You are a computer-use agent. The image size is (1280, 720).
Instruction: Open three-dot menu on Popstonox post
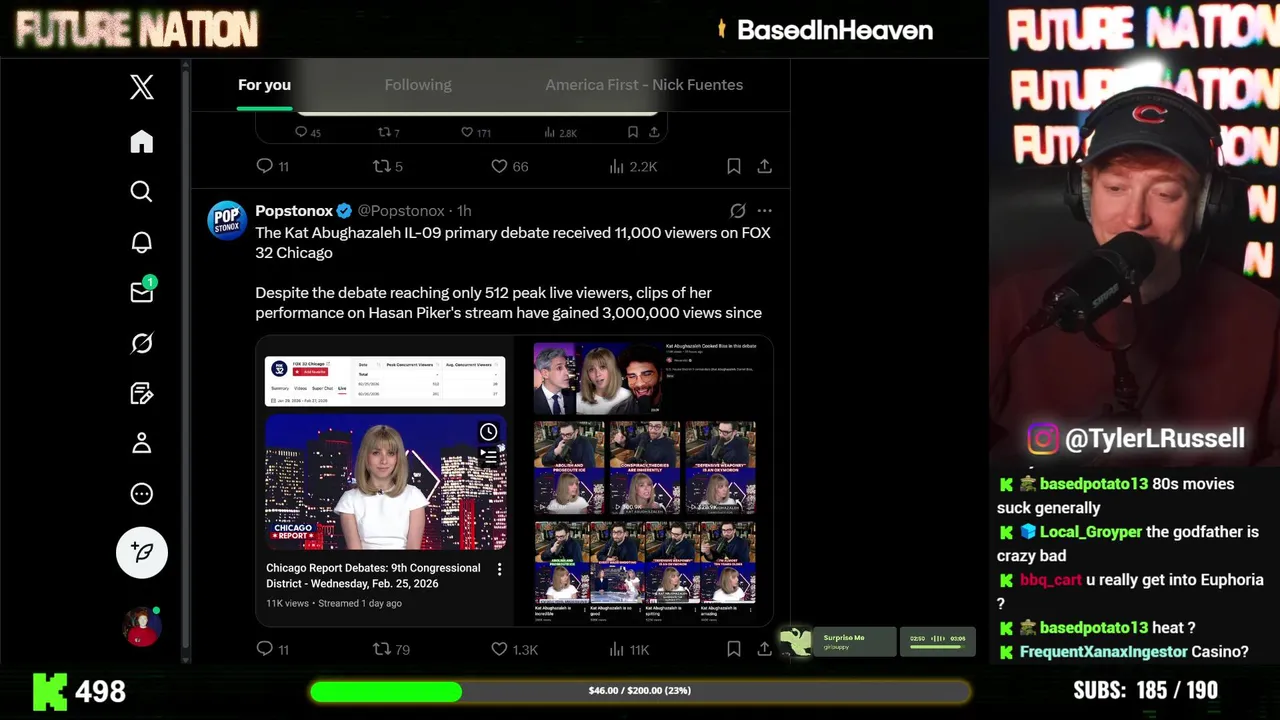click(x=765, y=211)
